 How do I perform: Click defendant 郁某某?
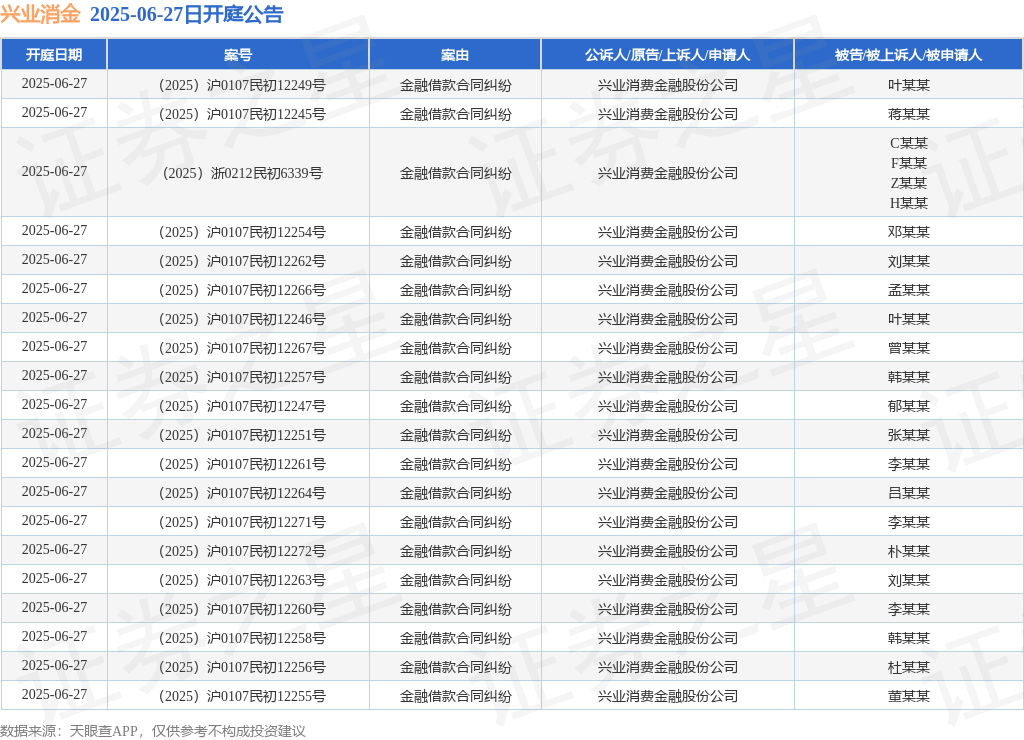[908, 406]
